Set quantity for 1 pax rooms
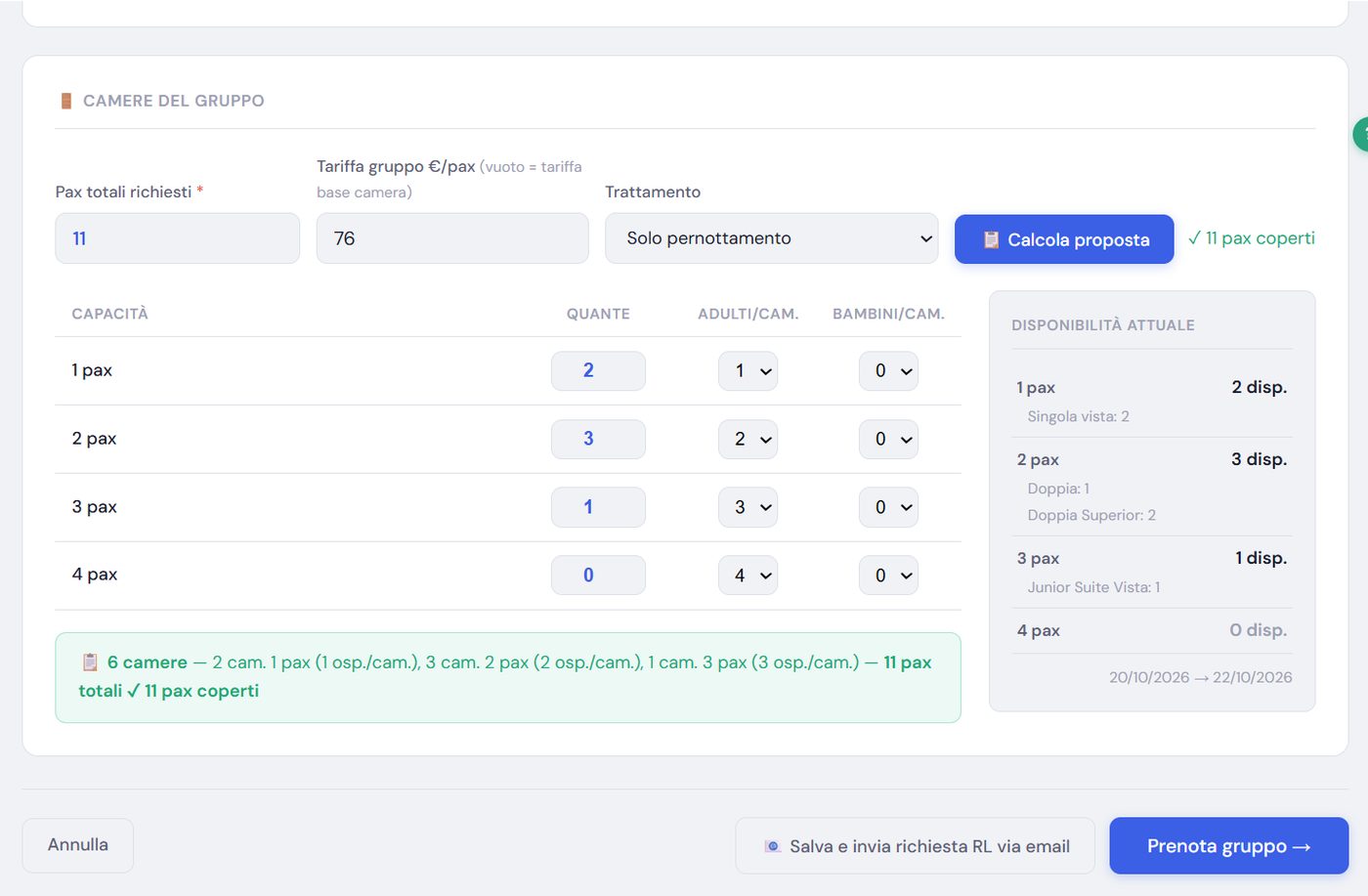 (598, 370)
